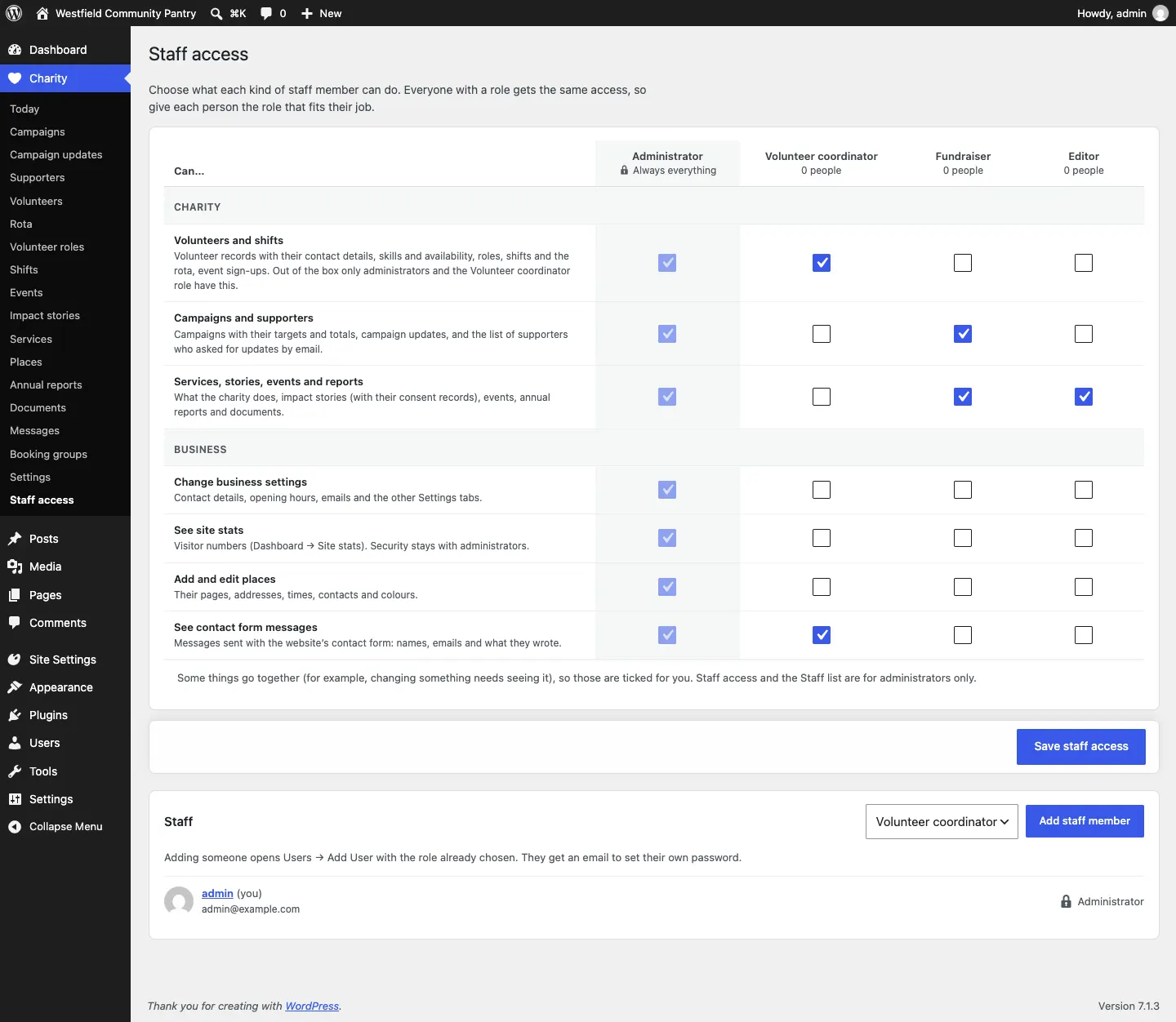Open the comments bubble icon in the admin bar
The image size is (1176, 1022).
(266, 13)
